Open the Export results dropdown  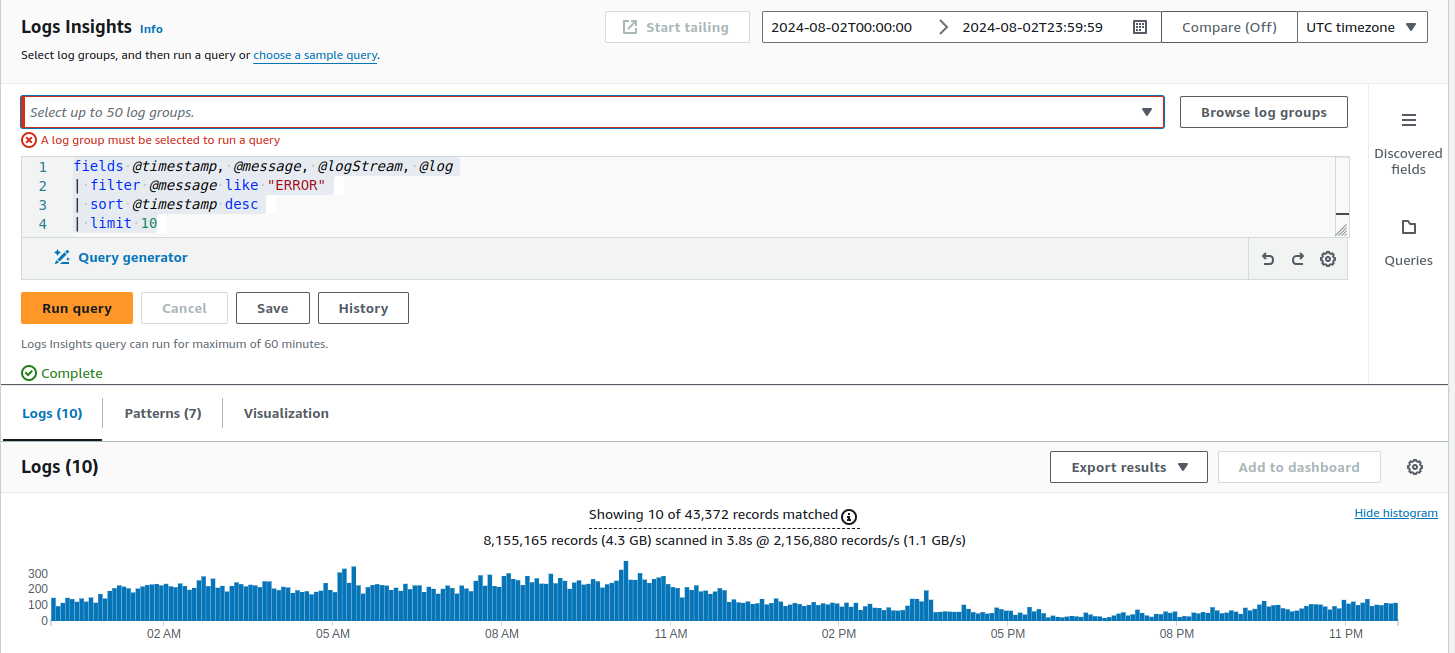1128,467
